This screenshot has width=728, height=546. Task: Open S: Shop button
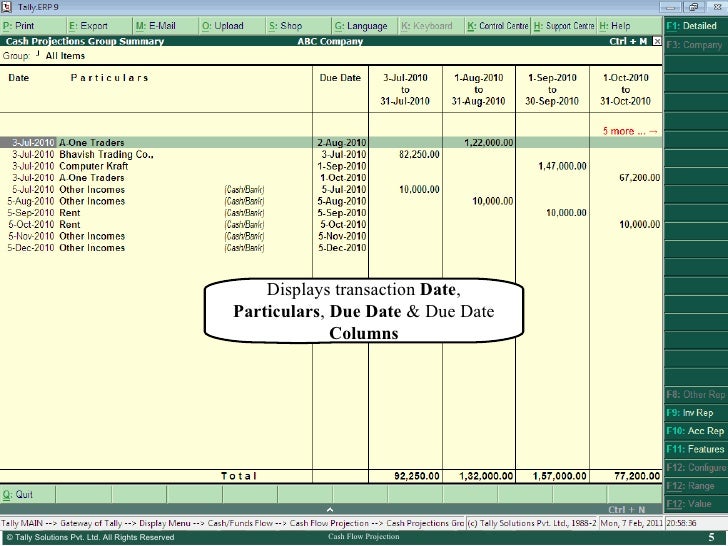(x=299, y=26)
